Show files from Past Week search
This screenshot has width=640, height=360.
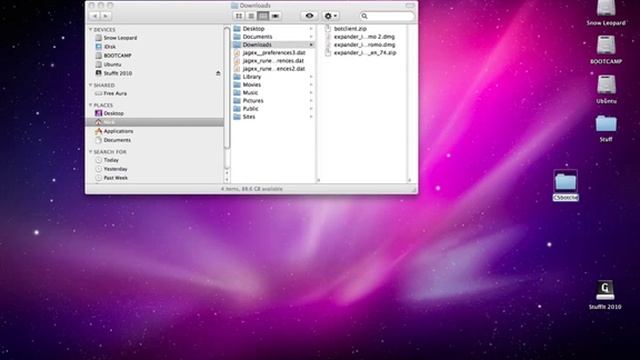111,178
